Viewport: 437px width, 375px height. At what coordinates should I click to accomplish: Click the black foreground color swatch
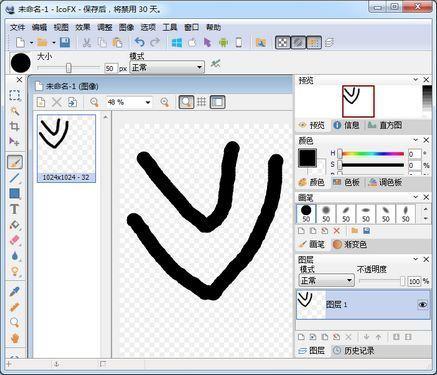(307, 158)
